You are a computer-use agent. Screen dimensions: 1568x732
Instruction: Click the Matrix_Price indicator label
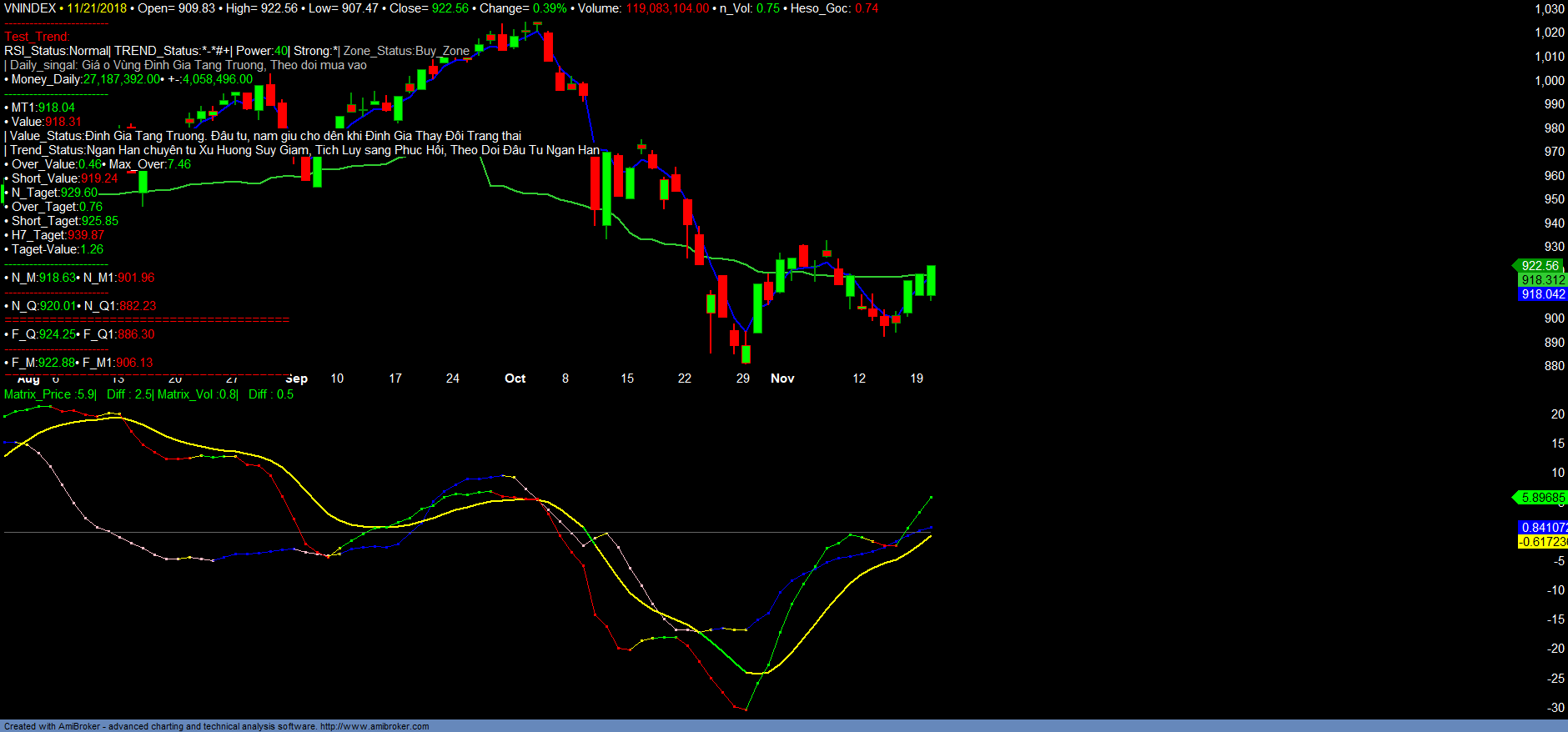[50, 394]
